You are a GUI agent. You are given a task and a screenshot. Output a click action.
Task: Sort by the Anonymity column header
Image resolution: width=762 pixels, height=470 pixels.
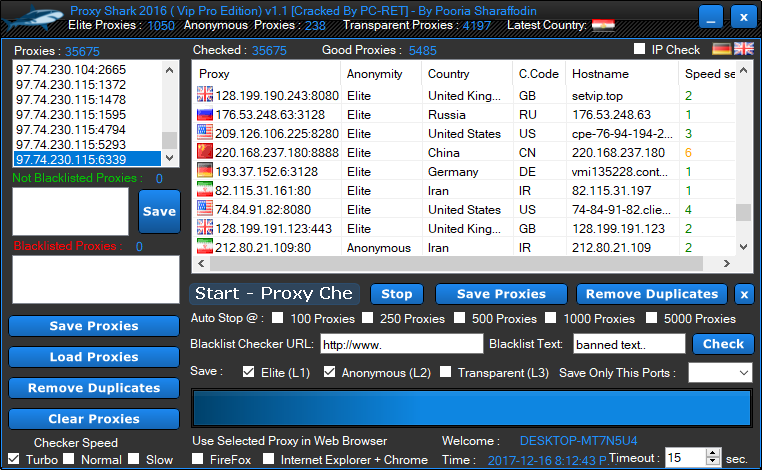[x=374, y=74]
